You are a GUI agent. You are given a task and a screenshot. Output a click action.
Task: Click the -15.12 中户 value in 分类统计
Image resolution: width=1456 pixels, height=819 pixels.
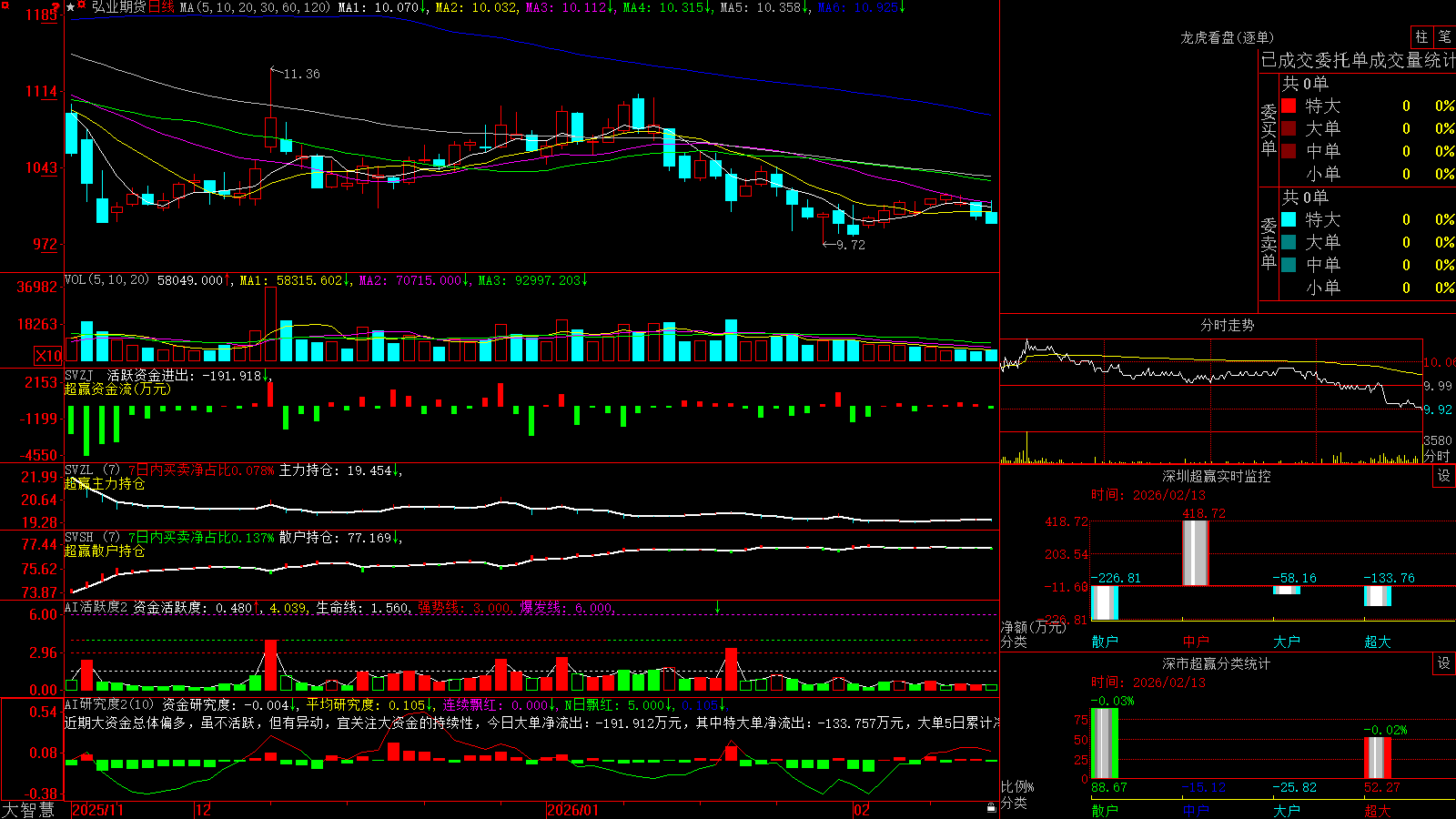pyautogui.click(x=1203, y=787)
